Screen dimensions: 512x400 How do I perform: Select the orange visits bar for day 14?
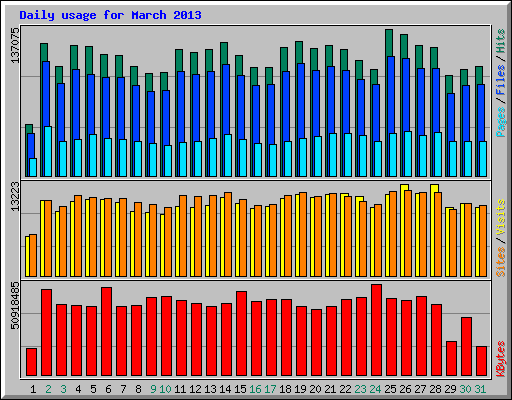(228, 234)
